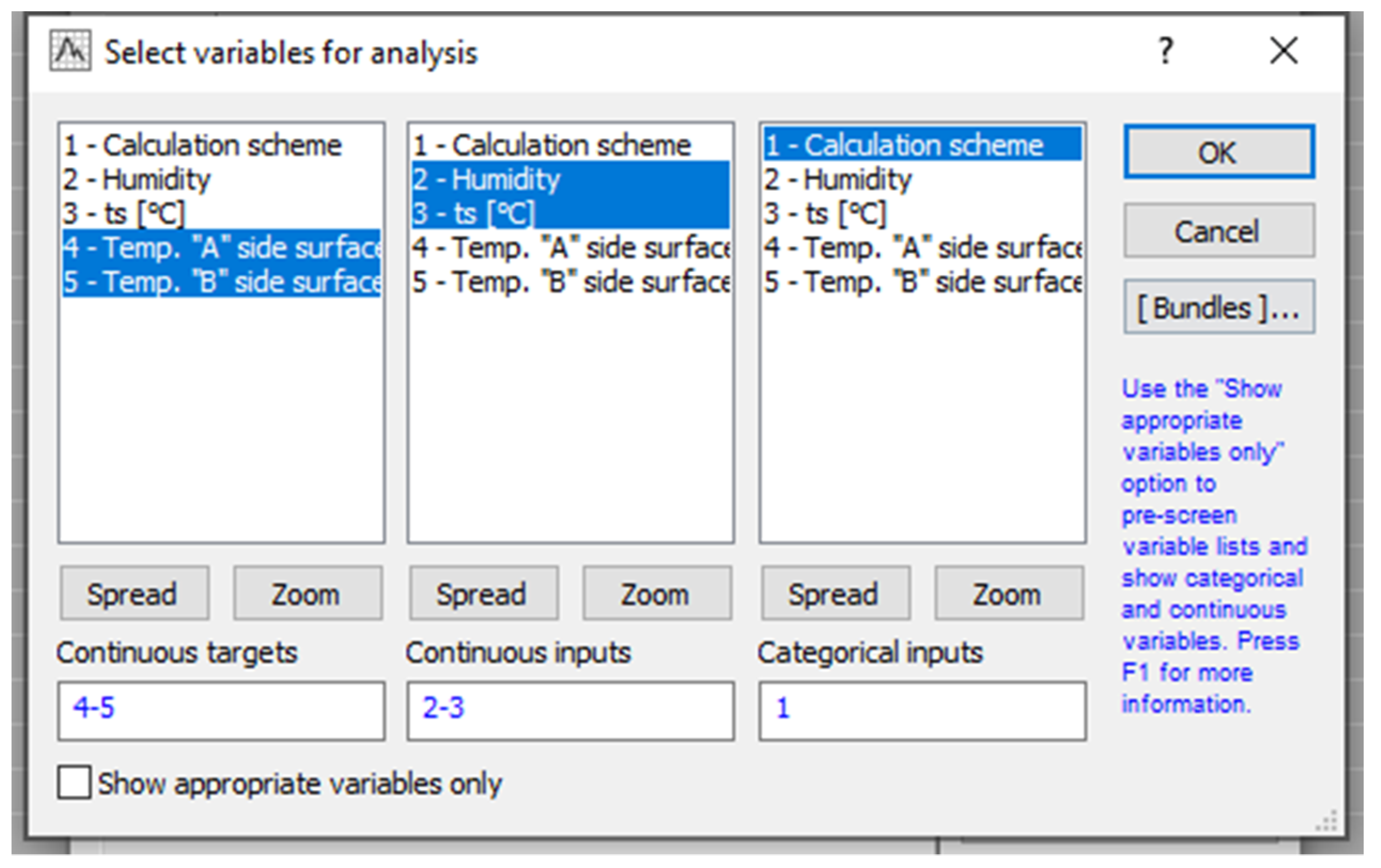Click Spread under Continuous inputs list

pyautogui.click(x=484, y=593)
